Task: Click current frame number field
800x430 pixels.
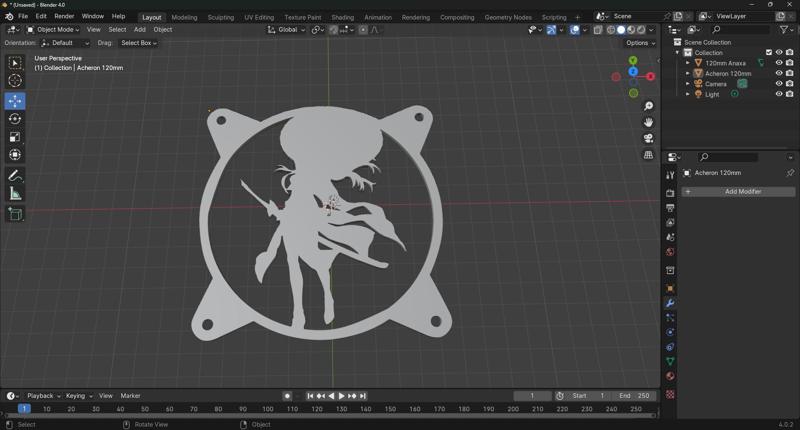Action: coord(532,396)
